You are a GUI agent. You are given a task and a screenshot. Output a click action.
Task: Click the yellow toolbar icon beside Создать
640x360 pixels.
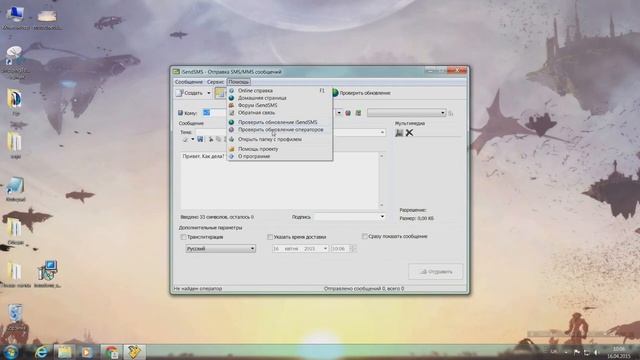click(220, 93)
